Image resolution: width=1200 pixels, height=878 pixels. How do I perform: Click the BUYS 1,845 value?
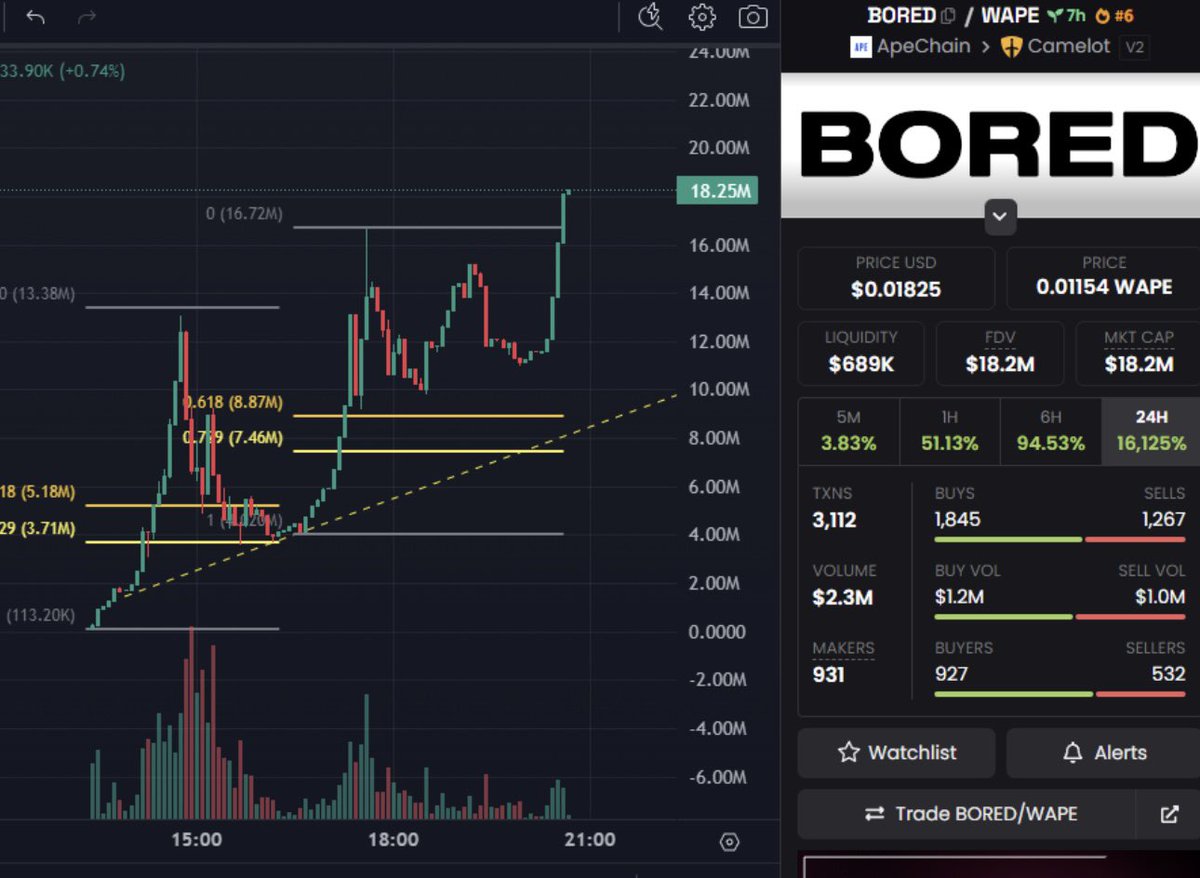pyautogui.click(x=957, y=520)
